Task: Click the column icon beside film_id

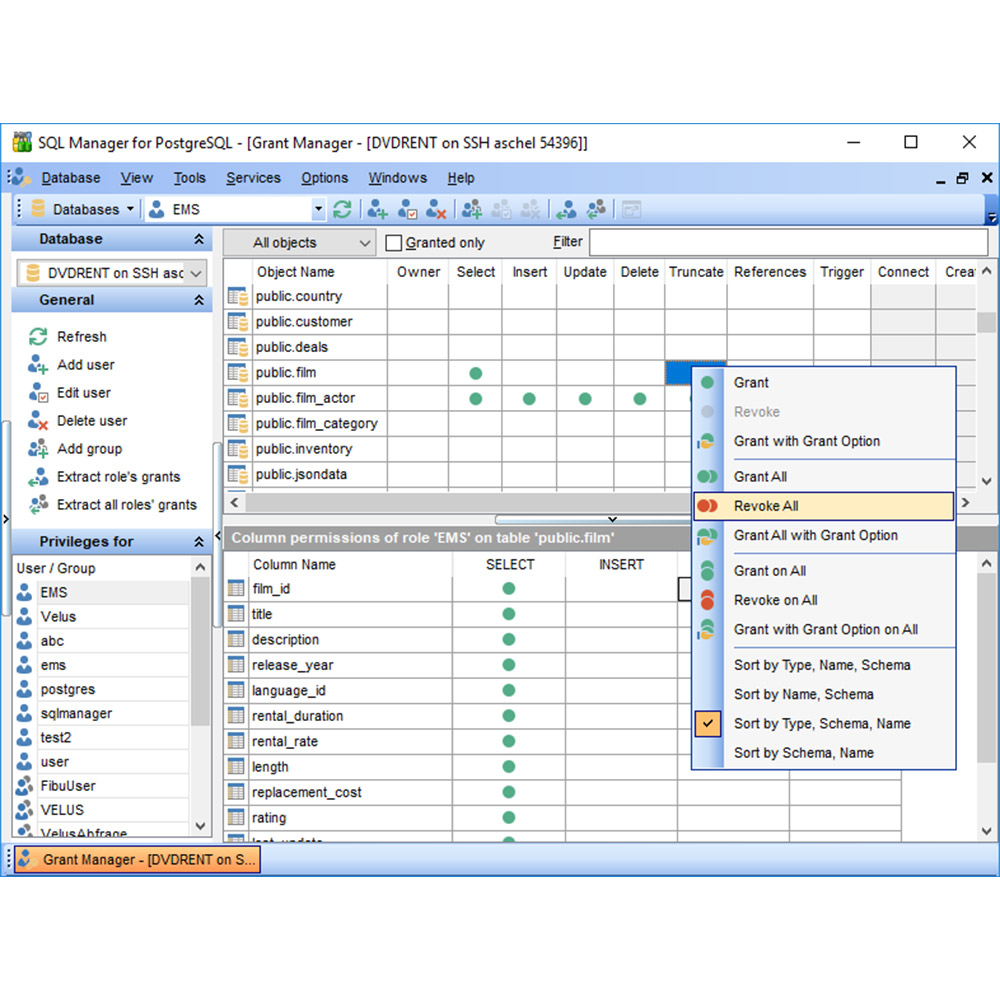Action: pyautogui.click(x=236, y=589)
